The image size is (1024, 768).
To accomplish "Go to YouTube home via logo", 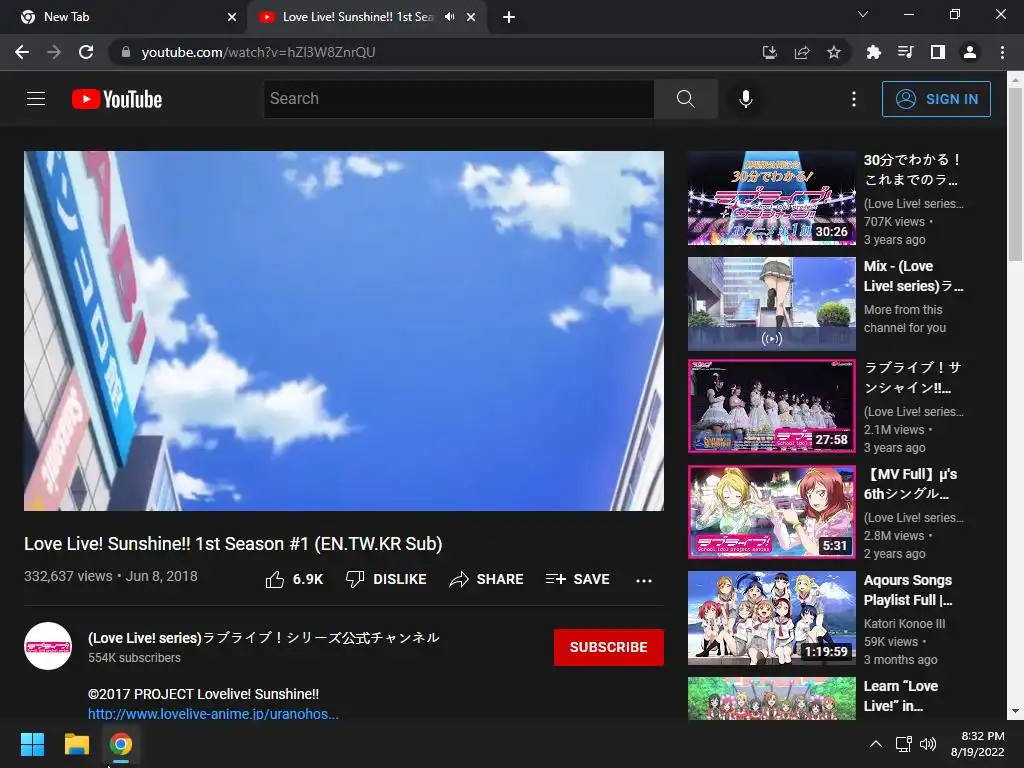I will pyautogui.click(x=117, y=99).
